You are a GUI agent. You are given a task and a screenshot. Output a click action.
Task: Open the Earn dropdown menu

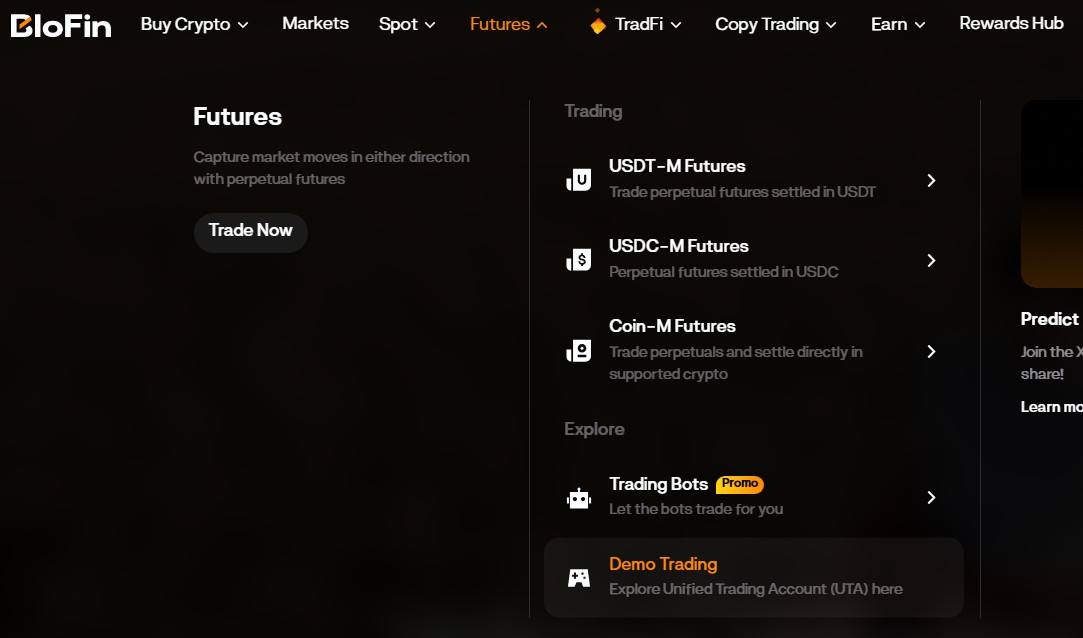[x=898, y=24]
